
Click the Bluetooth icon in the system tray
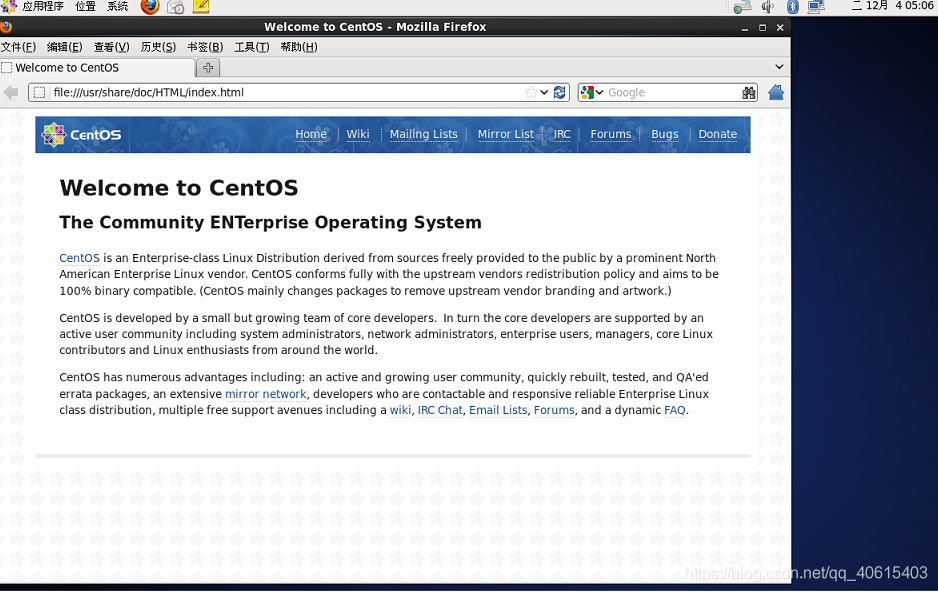[x=793, y=7]
